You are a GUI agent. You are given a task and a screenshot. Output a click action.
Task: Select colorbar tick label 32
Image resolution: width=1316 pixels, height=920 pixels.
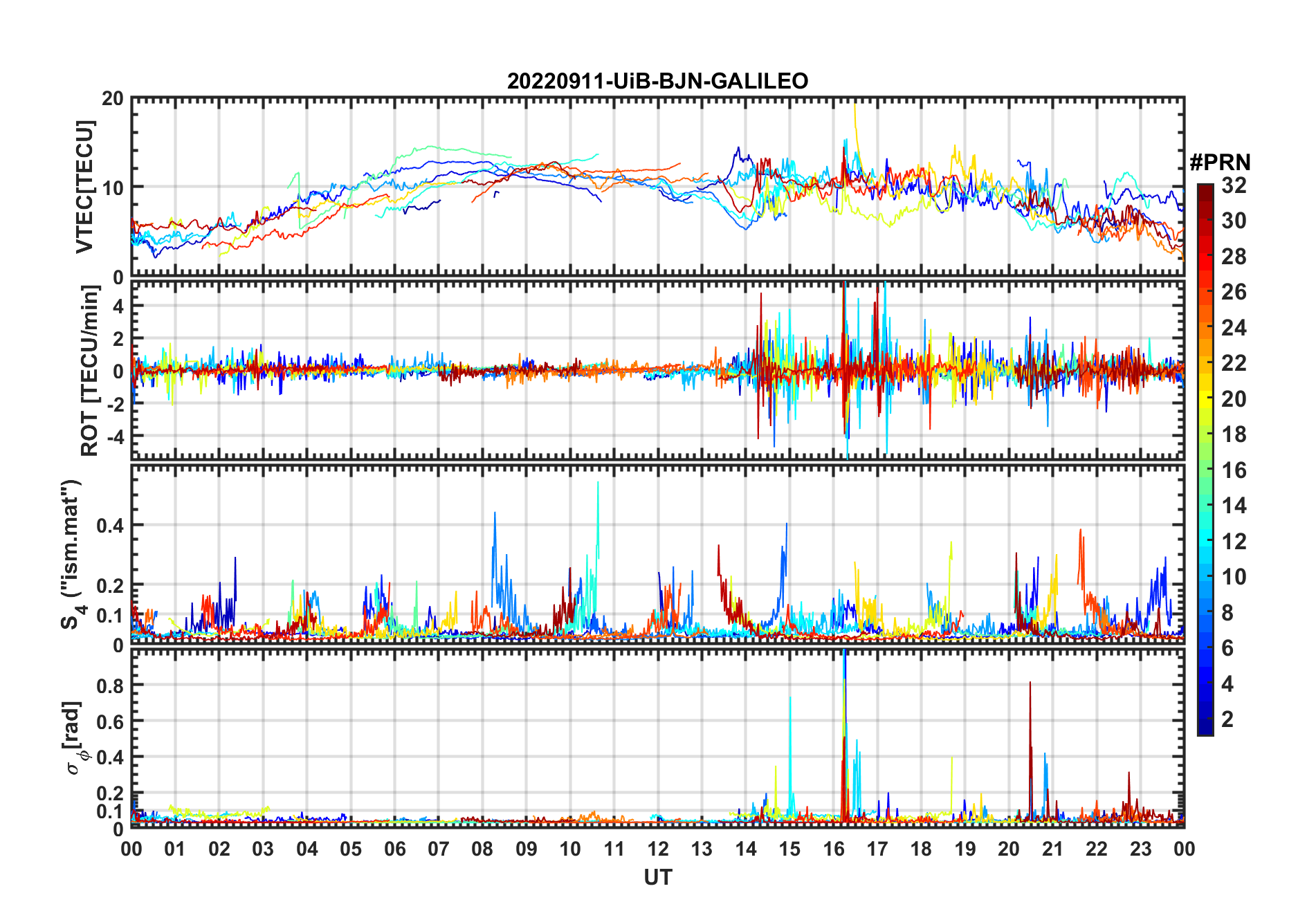coord(1234,185)
